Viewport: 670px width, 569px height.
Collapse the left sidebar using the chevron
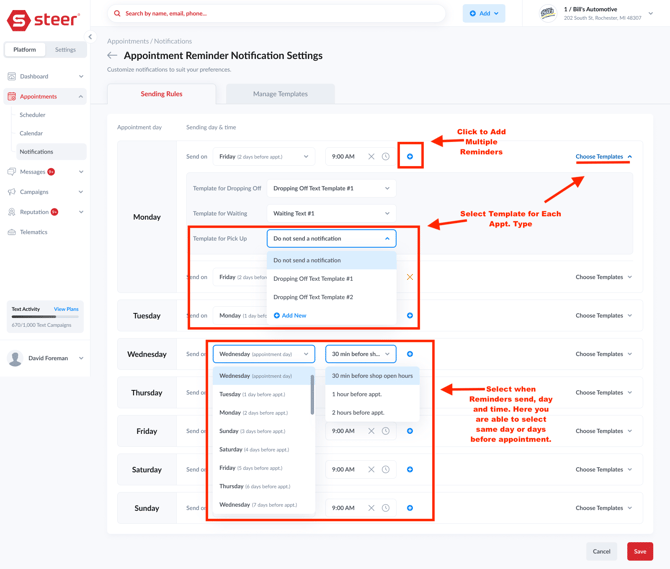pos(90,37)
